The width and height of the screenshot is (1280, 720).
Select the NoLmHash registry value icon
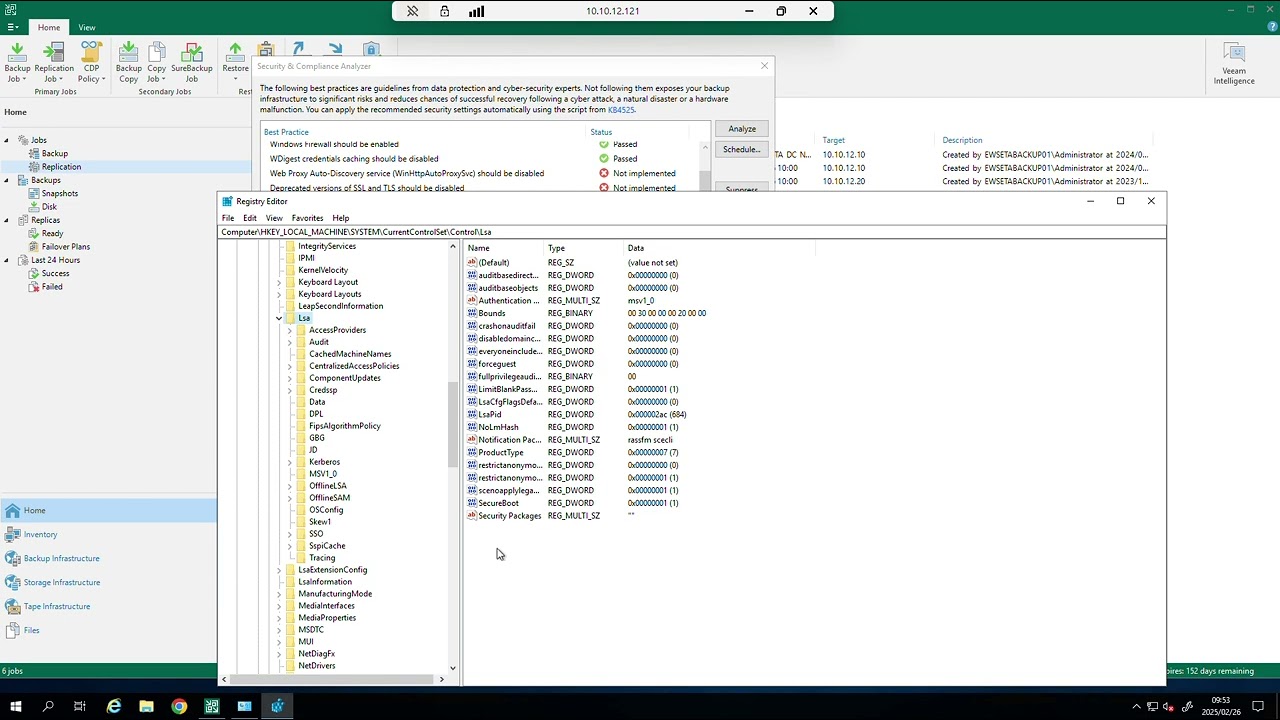tap(472, 427)
